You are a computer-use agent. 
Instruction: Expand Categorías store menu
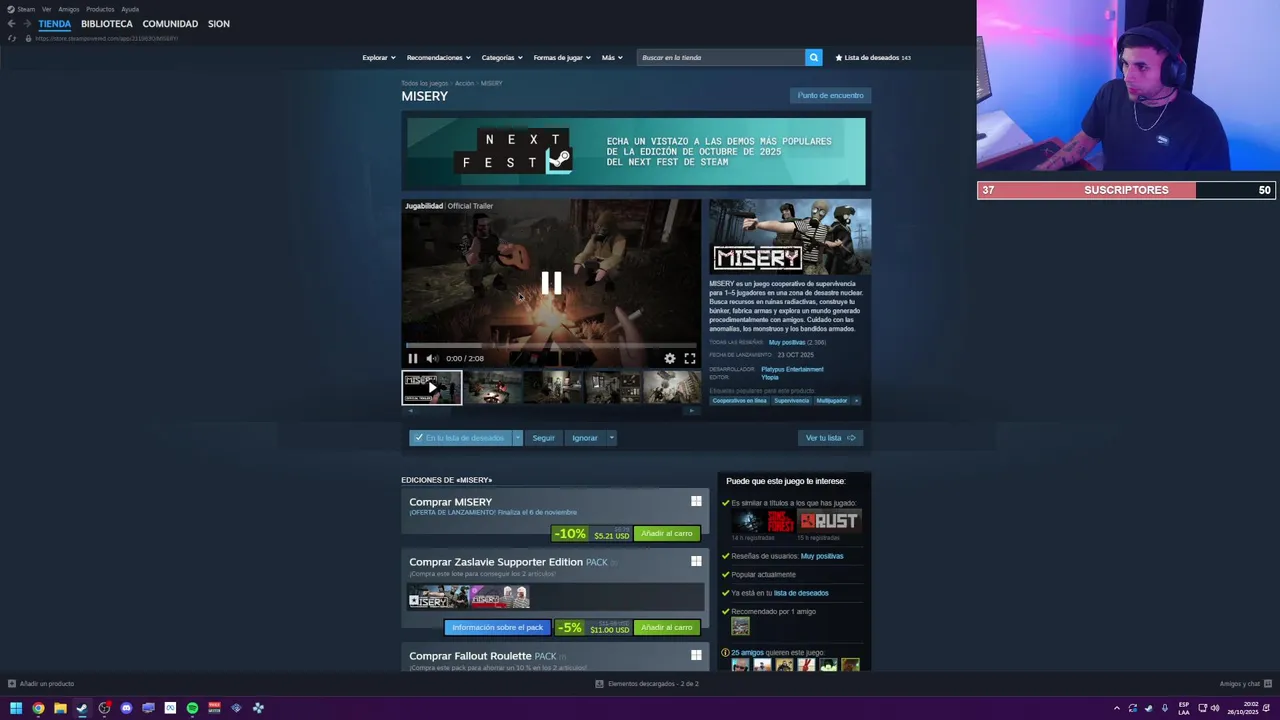(502, 57)
